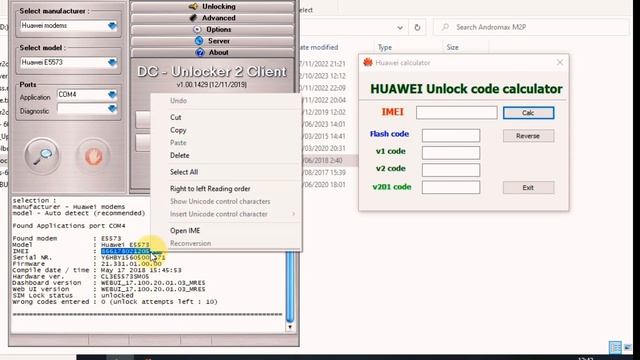Click the Search Andromax M2P box
The height and width of the screenshot is (360, 640).
pyautogui.click(x=531, y=27)
